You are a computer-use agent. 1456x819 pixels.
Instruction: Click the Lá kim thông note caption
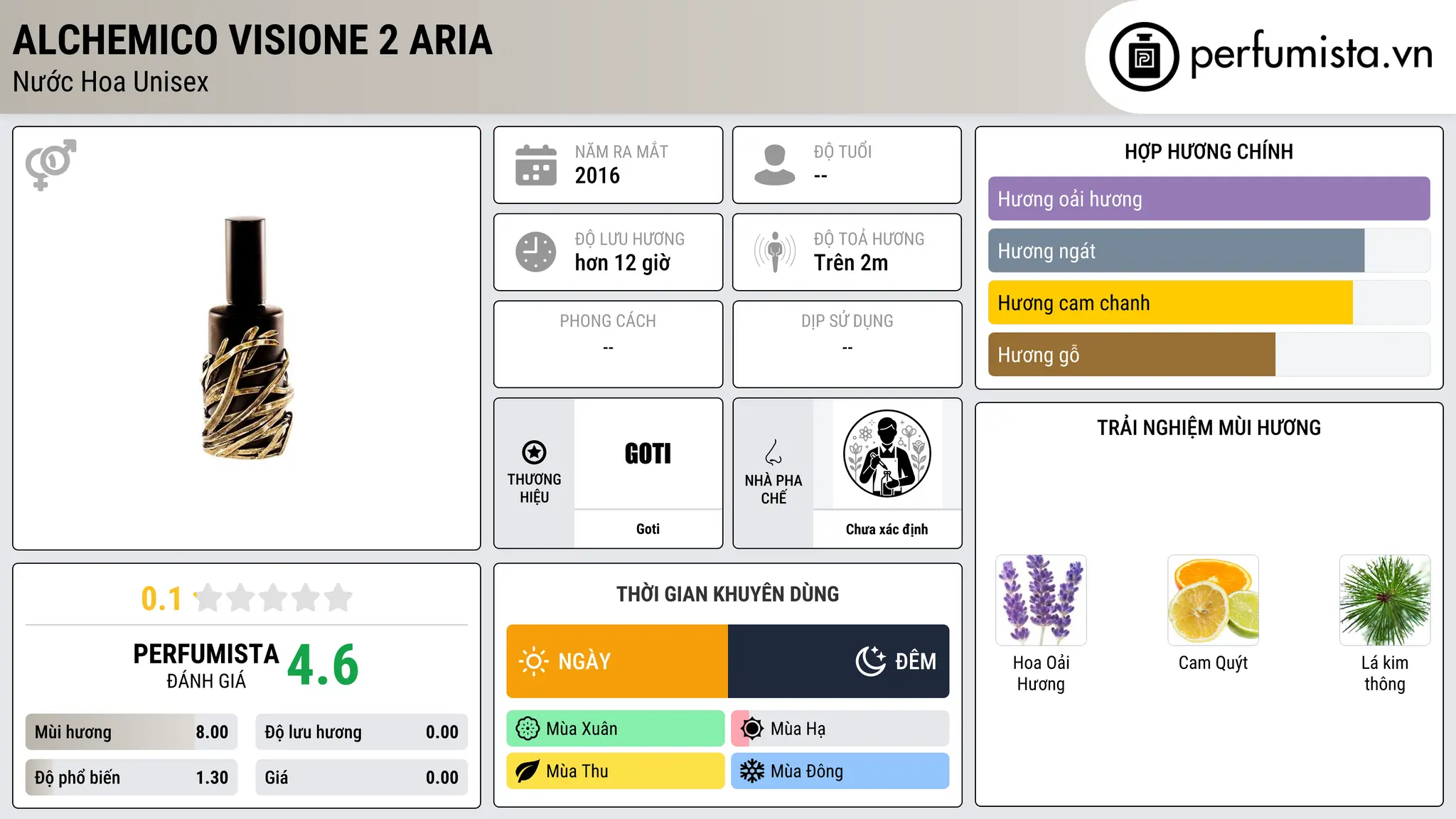click(x=1385, y=673)
